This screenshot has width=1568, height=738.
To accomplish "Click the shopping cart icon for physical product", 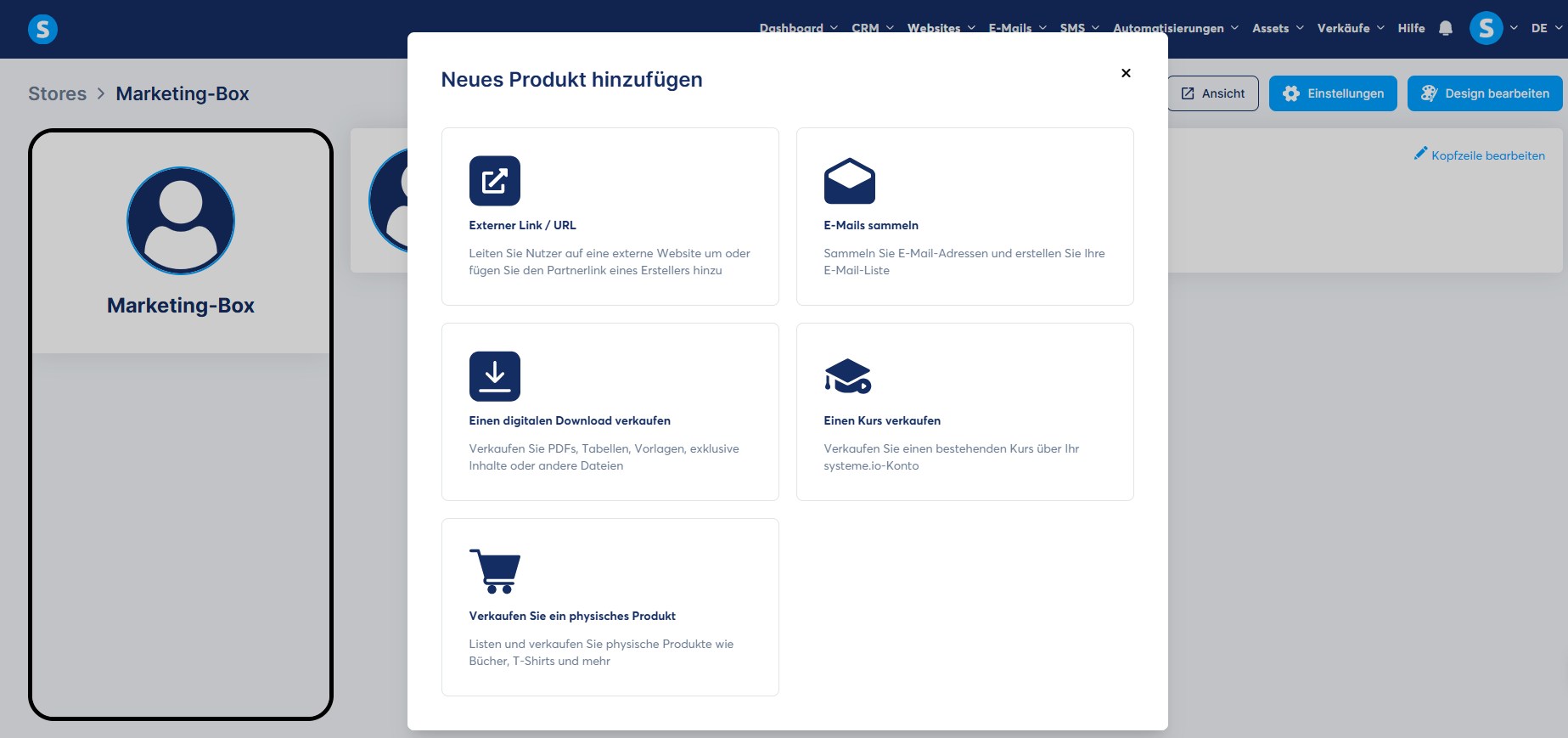I will pyautogui.click(x=494, y=572).
